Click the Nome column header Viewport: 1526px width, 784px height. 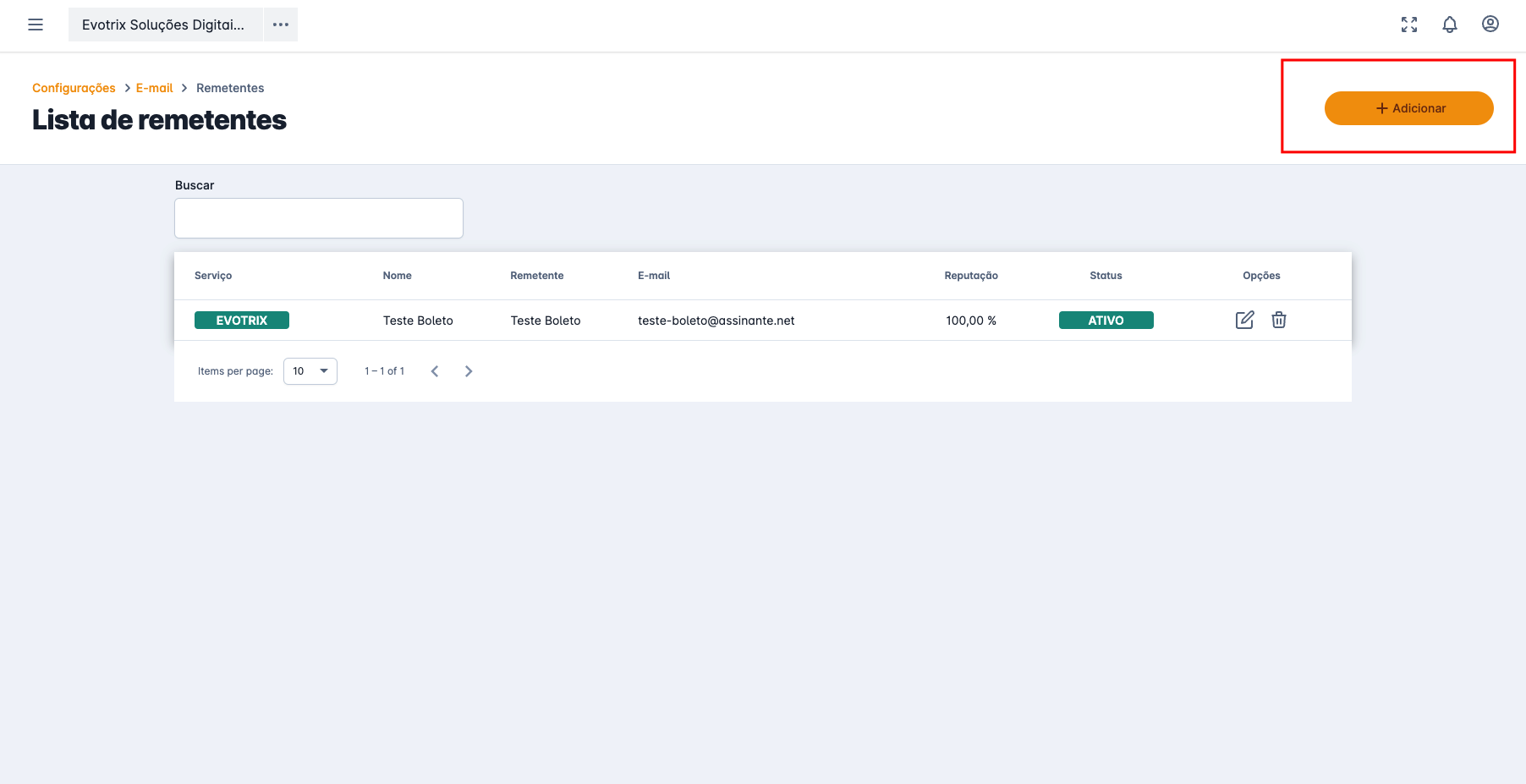(x=397, y=276)
